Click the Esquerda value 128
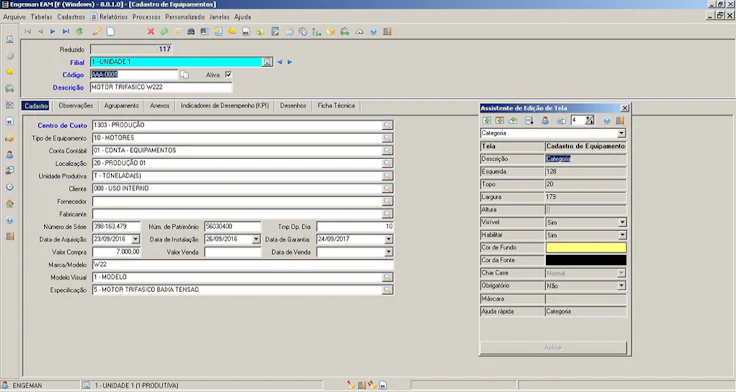The width and height of the screenshot is (736, 392). click(x=586, y=171)
